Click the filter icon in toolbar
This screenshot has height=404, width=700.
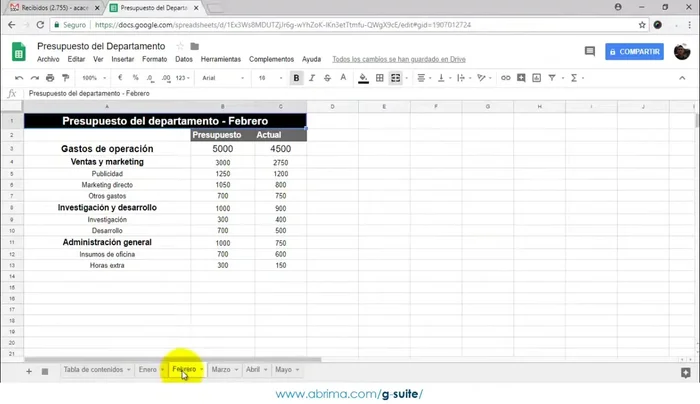[x=553, y=77]
